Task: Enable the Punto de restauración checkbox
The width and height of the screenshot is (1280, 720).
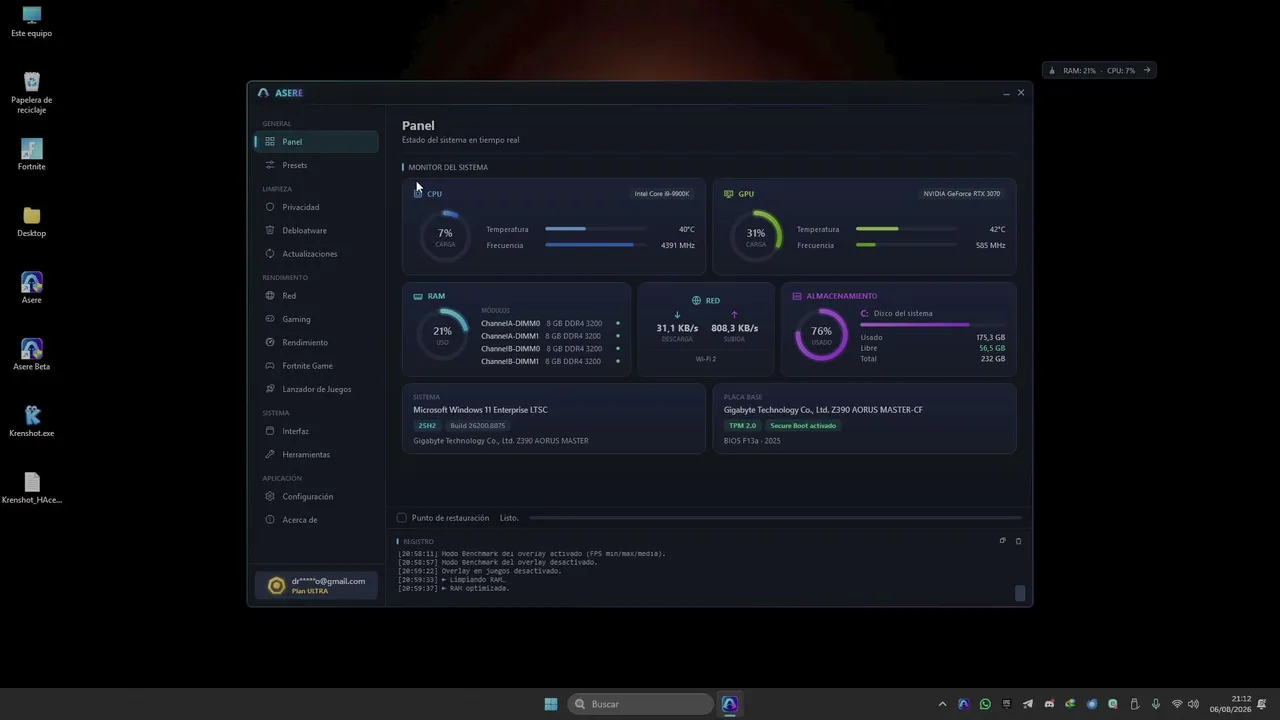Action: point(402,518)
